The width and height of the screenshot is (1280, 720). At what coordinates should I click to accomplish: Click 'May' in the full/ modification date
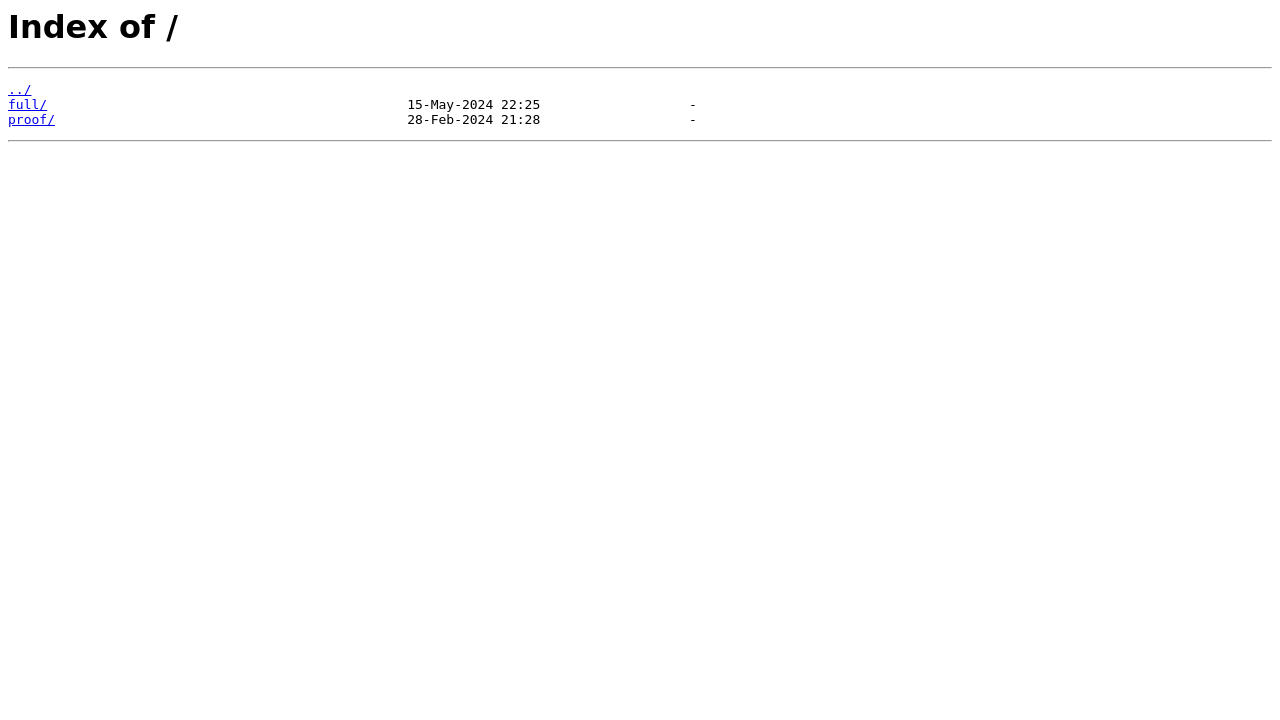click(x=442, y=105)
